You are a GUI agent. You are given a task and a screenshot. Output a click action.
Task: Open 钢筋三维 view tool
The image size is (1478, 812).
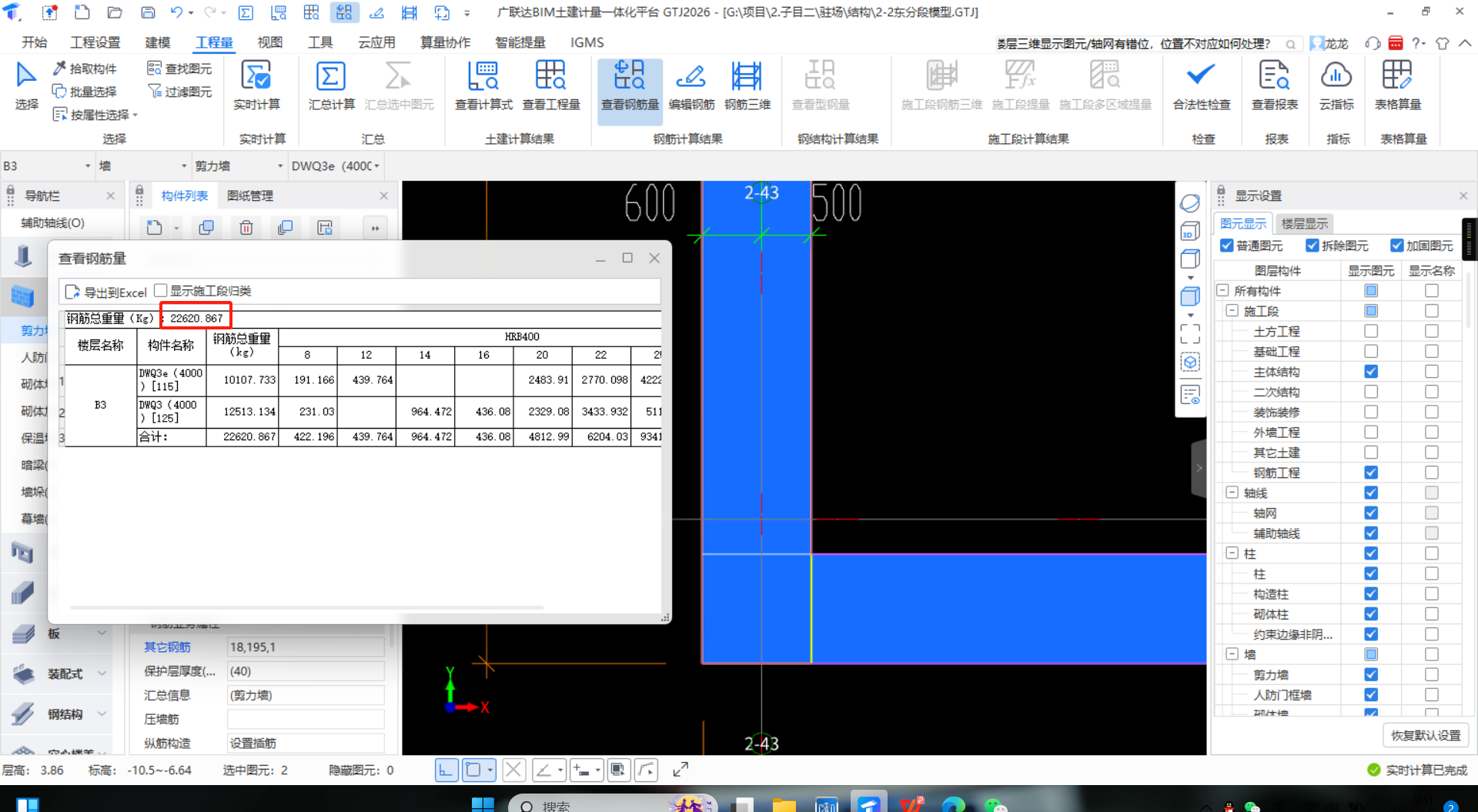(x=747, y=85)
